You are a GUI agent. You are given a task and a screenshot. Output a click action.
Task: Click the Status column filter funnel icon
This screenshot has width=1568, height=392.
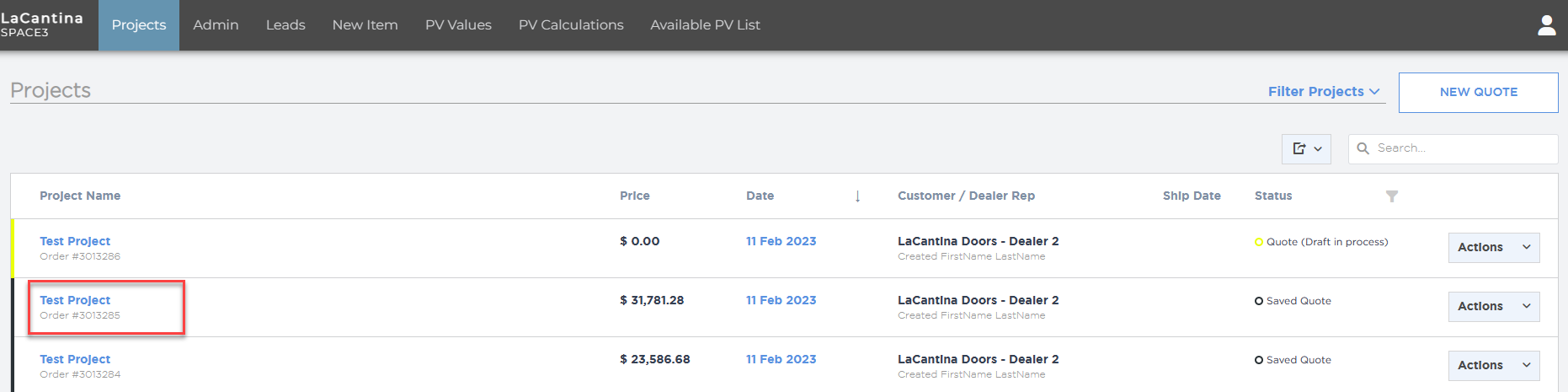coord(1392,196)
